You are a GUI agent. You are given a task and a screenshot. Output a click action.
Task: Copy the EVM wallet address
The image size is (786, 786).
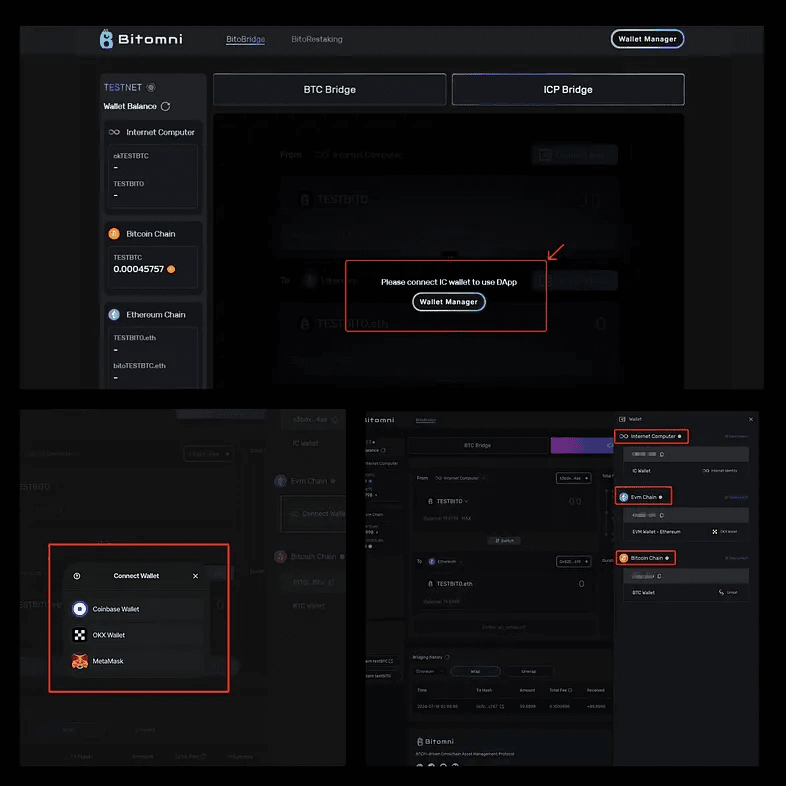tap(662, 515)
